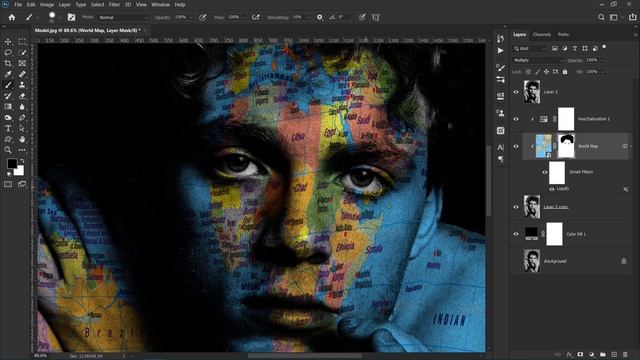Select the Layer 2 copy name

click(556, 207)
